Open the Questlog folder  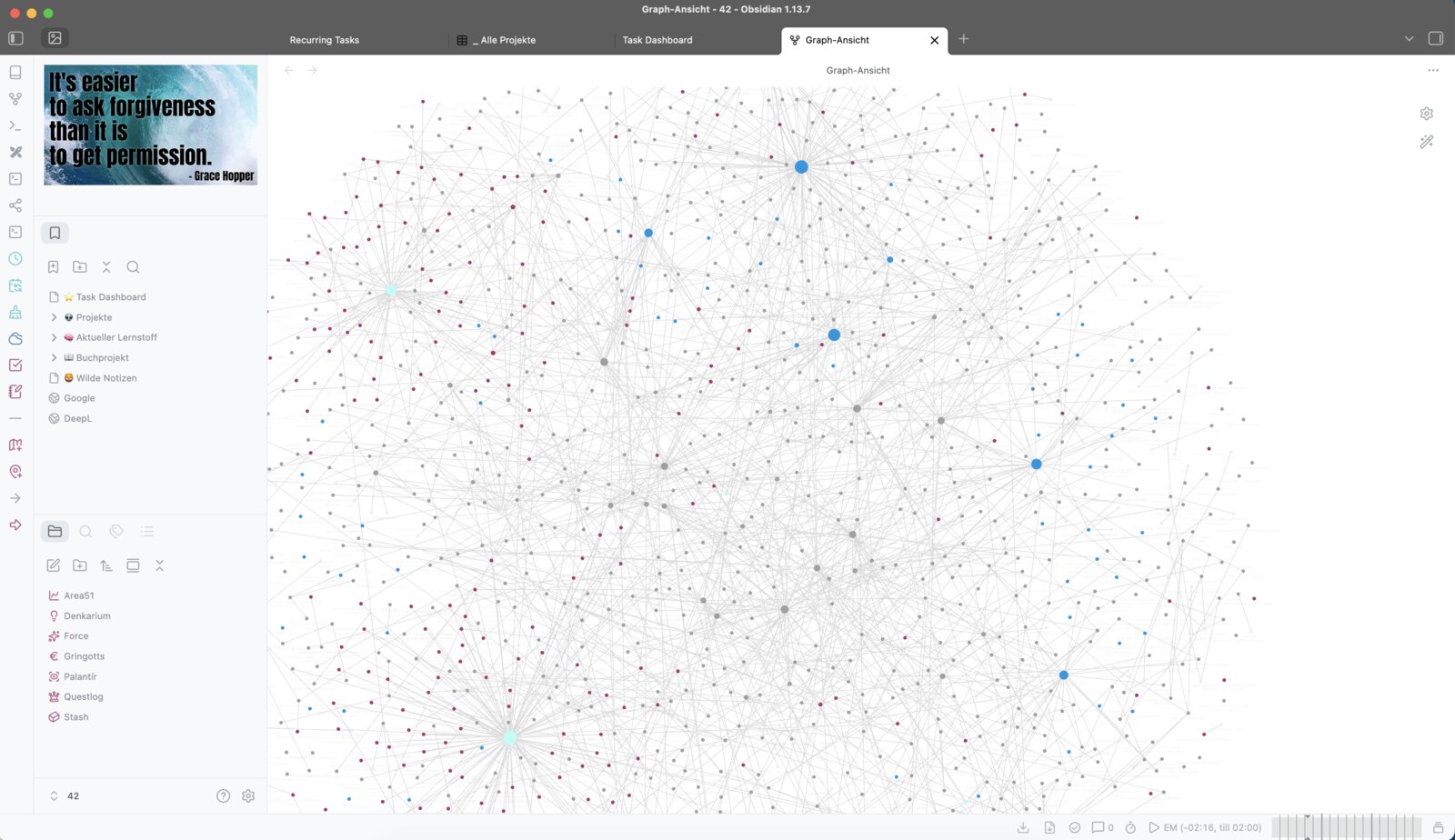(84, 696)
